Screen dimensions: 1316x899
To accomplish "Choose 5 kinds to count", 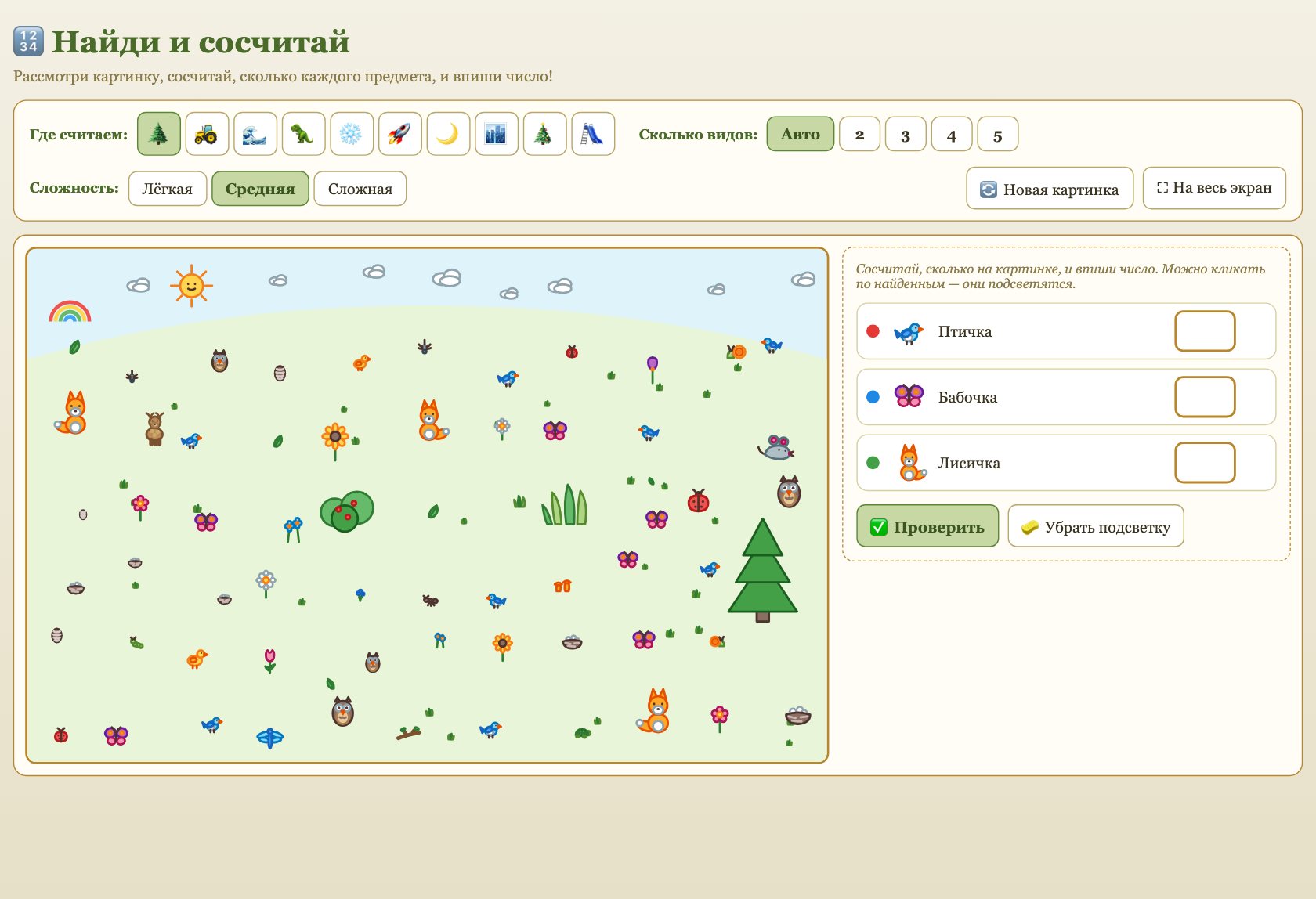I will click(998, 135).
